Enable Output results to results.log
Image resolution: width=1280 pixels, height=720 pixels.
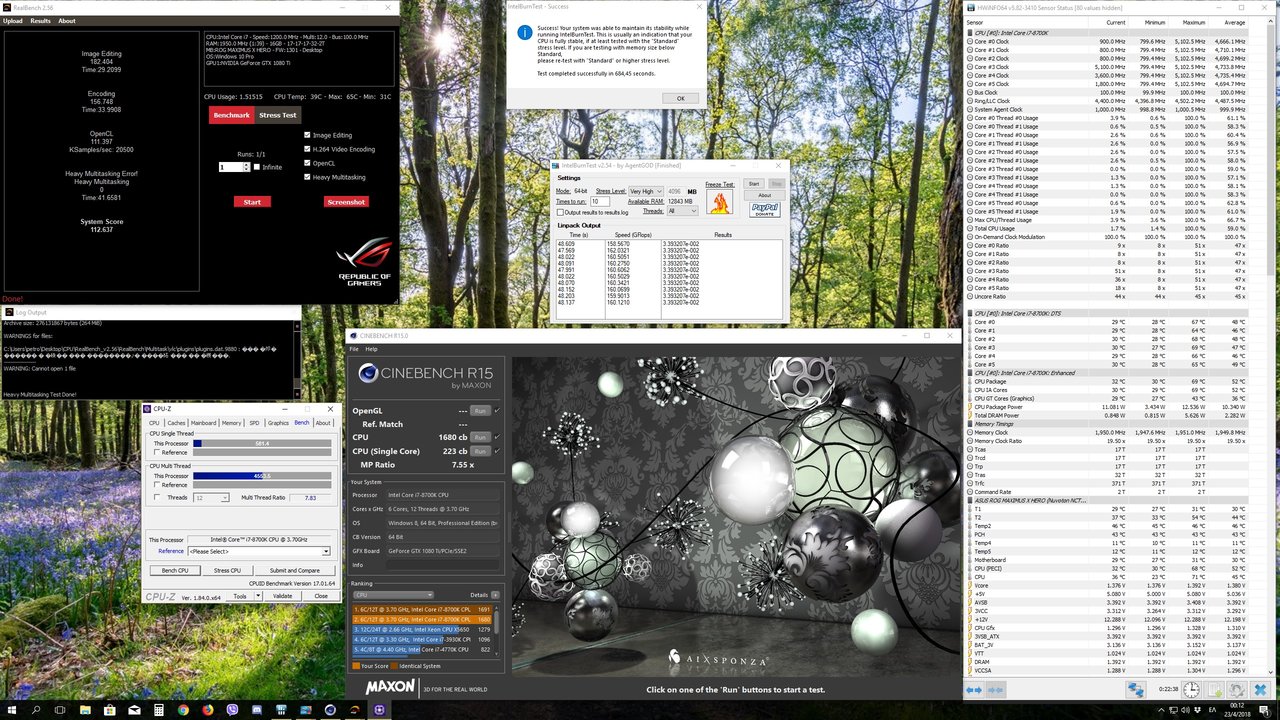coord(560,212)
